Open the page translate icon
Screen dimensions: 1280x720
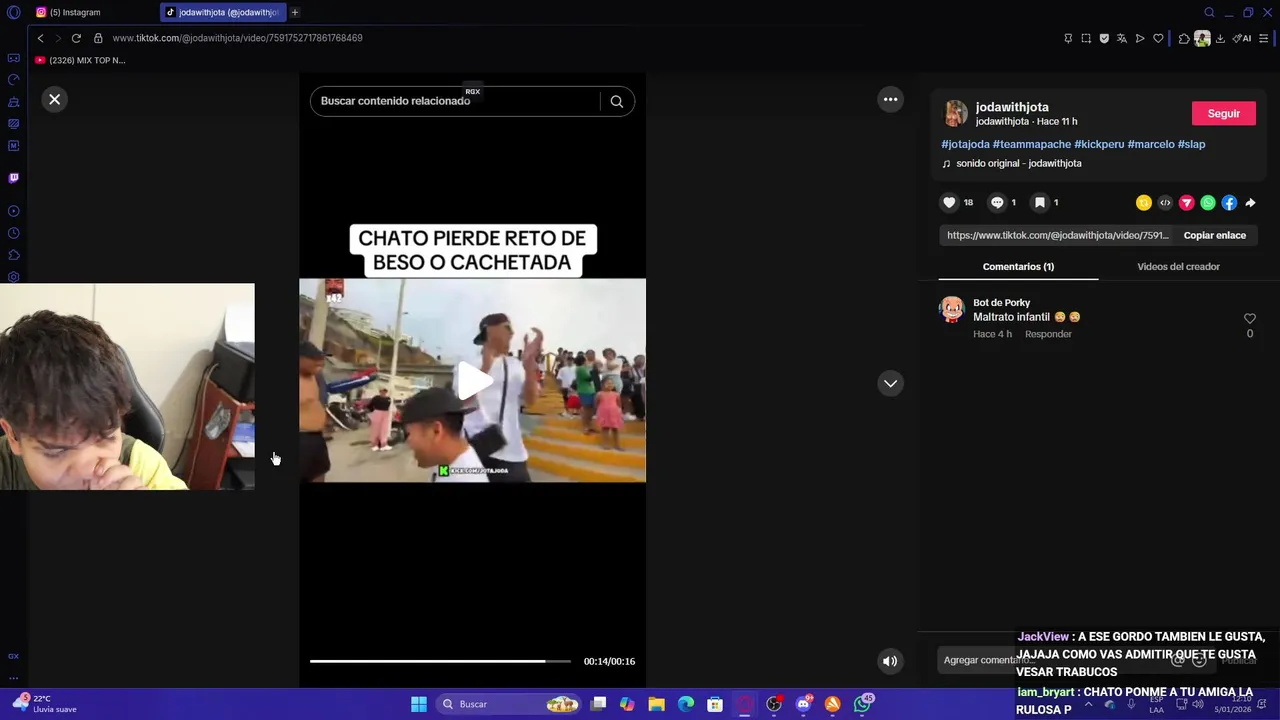(1122, 38)
